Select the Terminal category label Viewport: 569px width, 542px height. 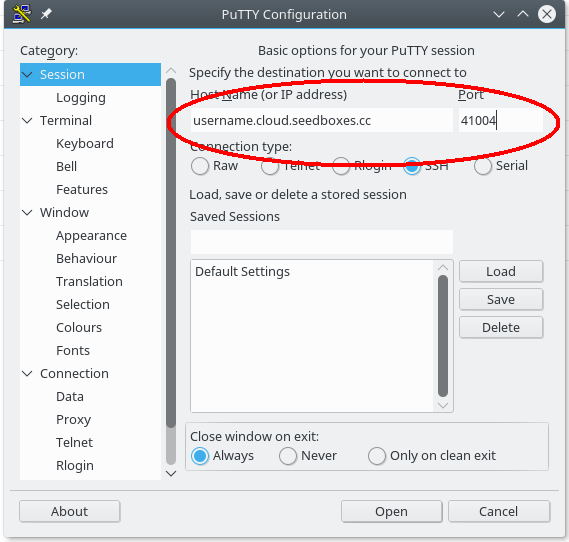pos(66,120)
